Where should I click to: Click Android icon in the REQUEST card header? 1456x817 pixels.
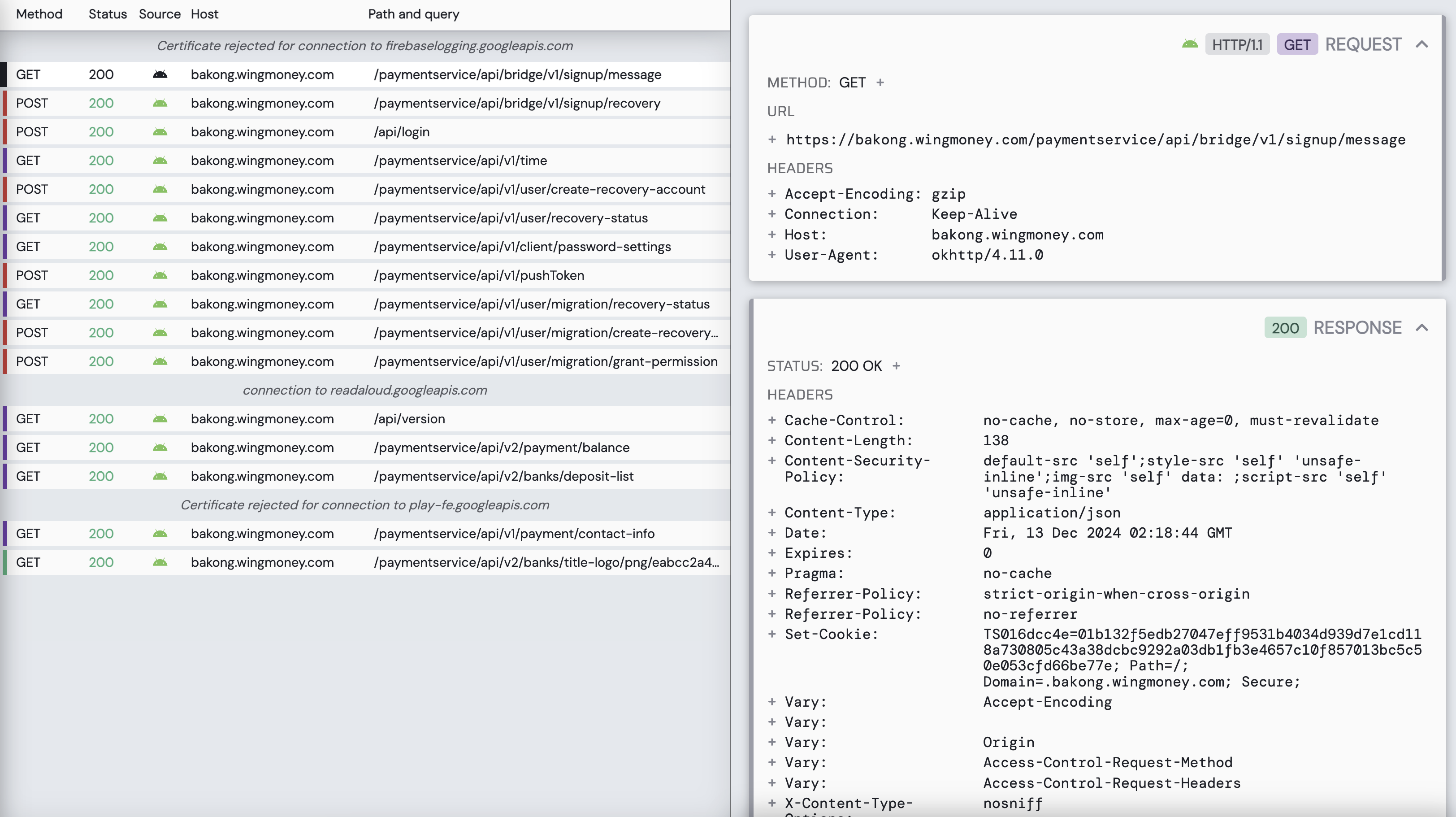[x=1190, y=44]
